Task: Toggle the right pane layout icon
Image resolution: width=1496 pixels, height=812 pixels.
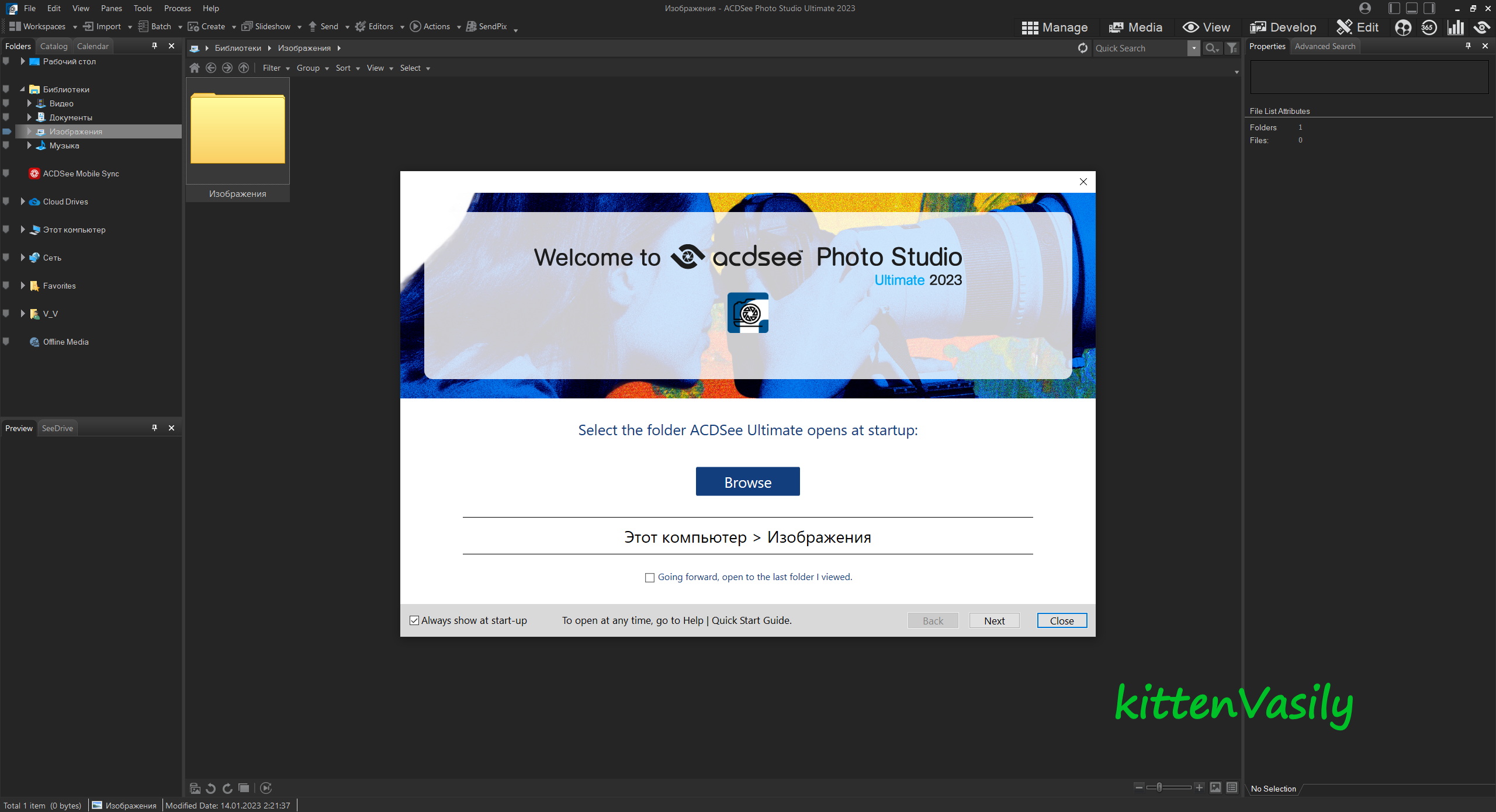Action: tap(1429, 8)
